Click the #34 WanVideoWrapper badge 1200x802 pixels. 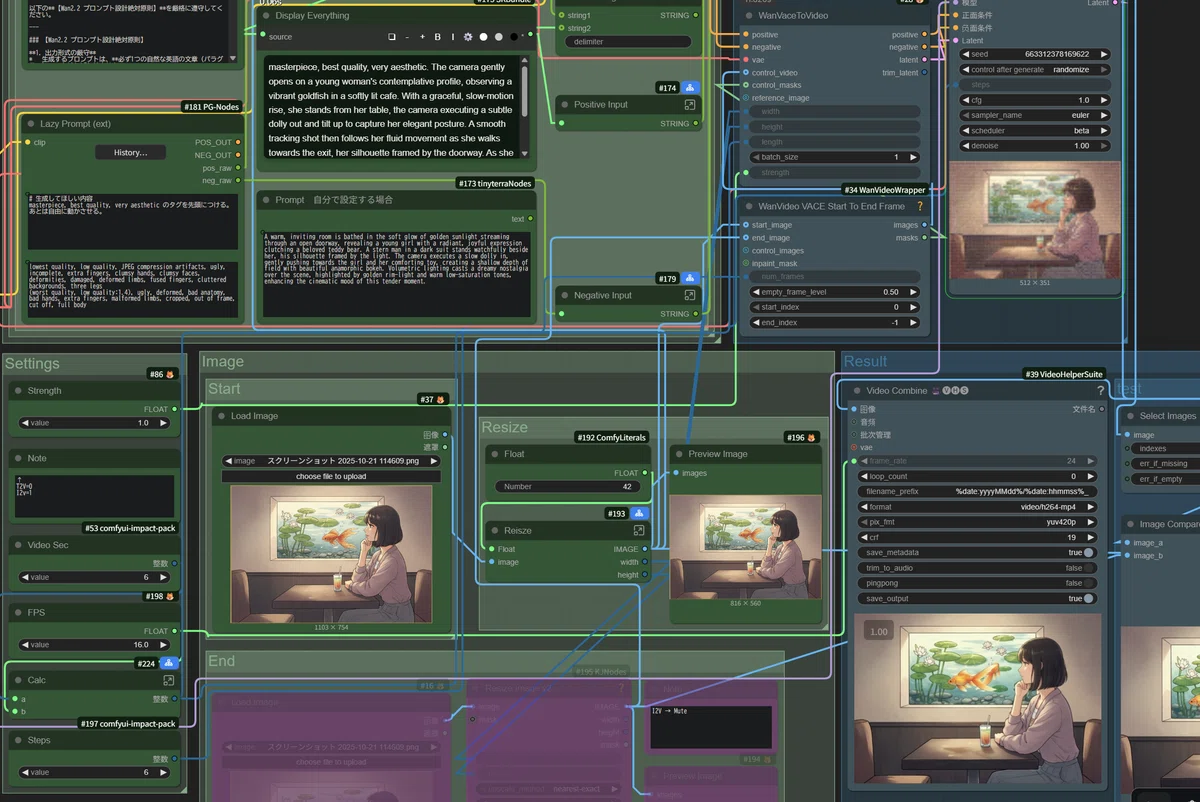coord(885,189)
